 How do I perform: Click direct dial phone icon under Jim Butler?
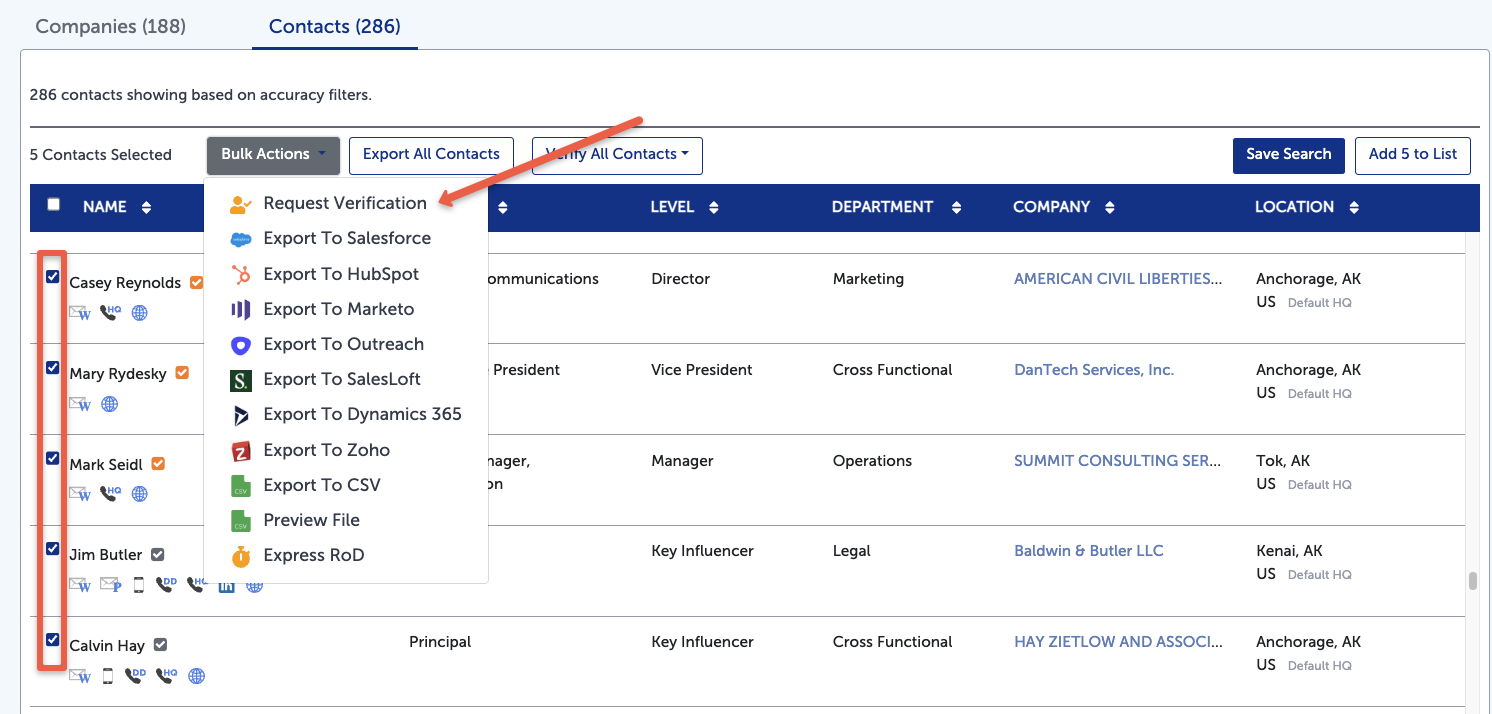[166, 584]
